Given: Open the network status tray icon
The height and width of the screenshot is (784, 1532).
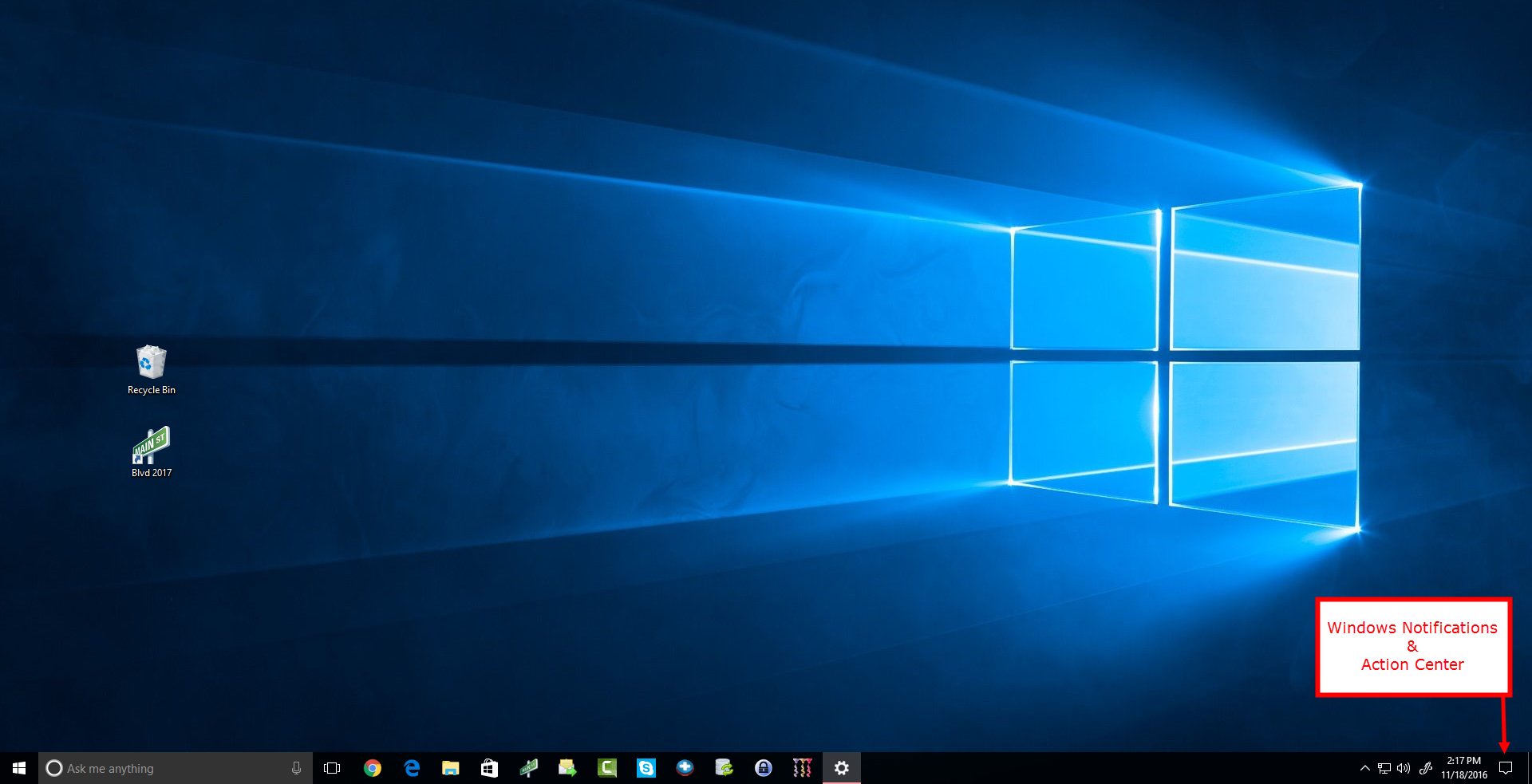Looking at the screenshot, I should coord(1384,768).
